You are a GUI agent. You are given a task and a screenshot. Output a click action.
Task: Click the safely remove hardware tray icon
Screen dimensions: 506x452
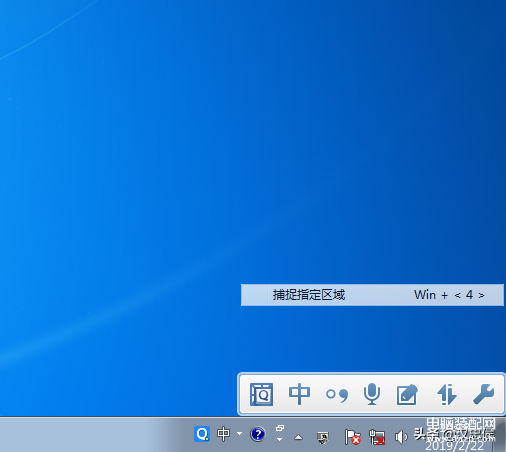[x=323, y=437]
